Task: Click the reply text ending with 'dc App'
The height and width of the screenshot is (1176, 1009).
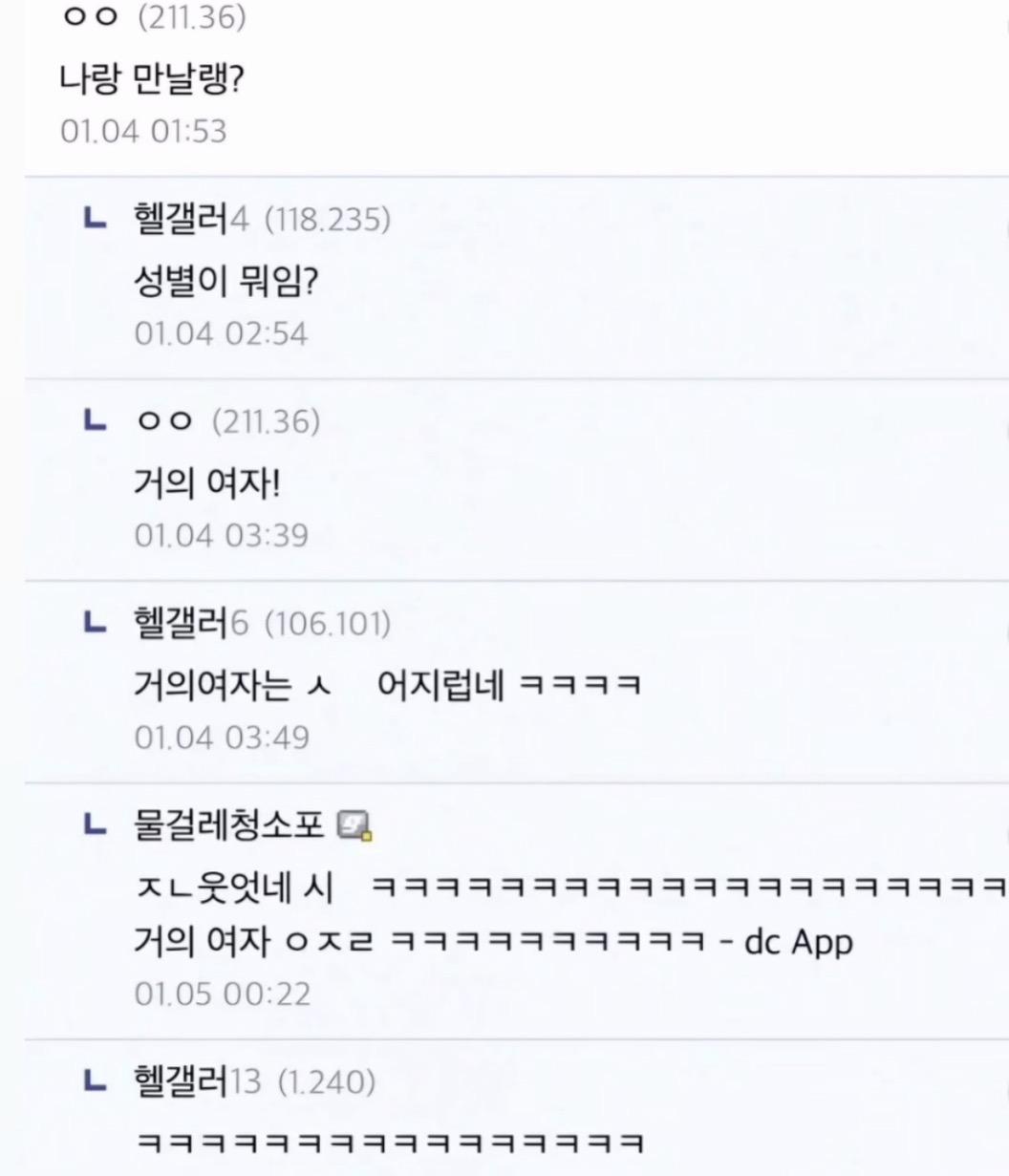Action: pos(492,942)
